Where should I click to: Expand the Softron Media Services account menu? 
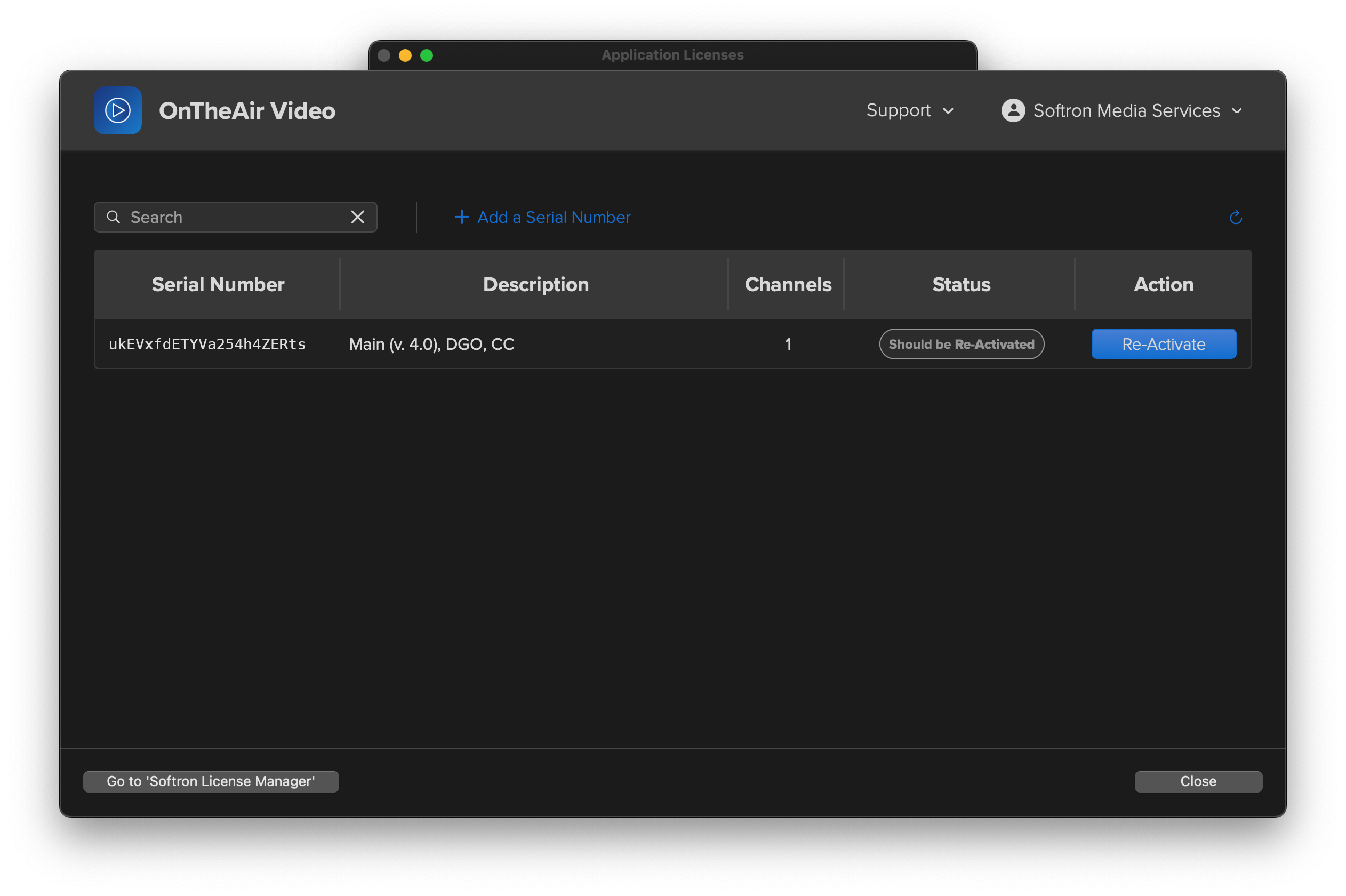(x=1121, y=110)
